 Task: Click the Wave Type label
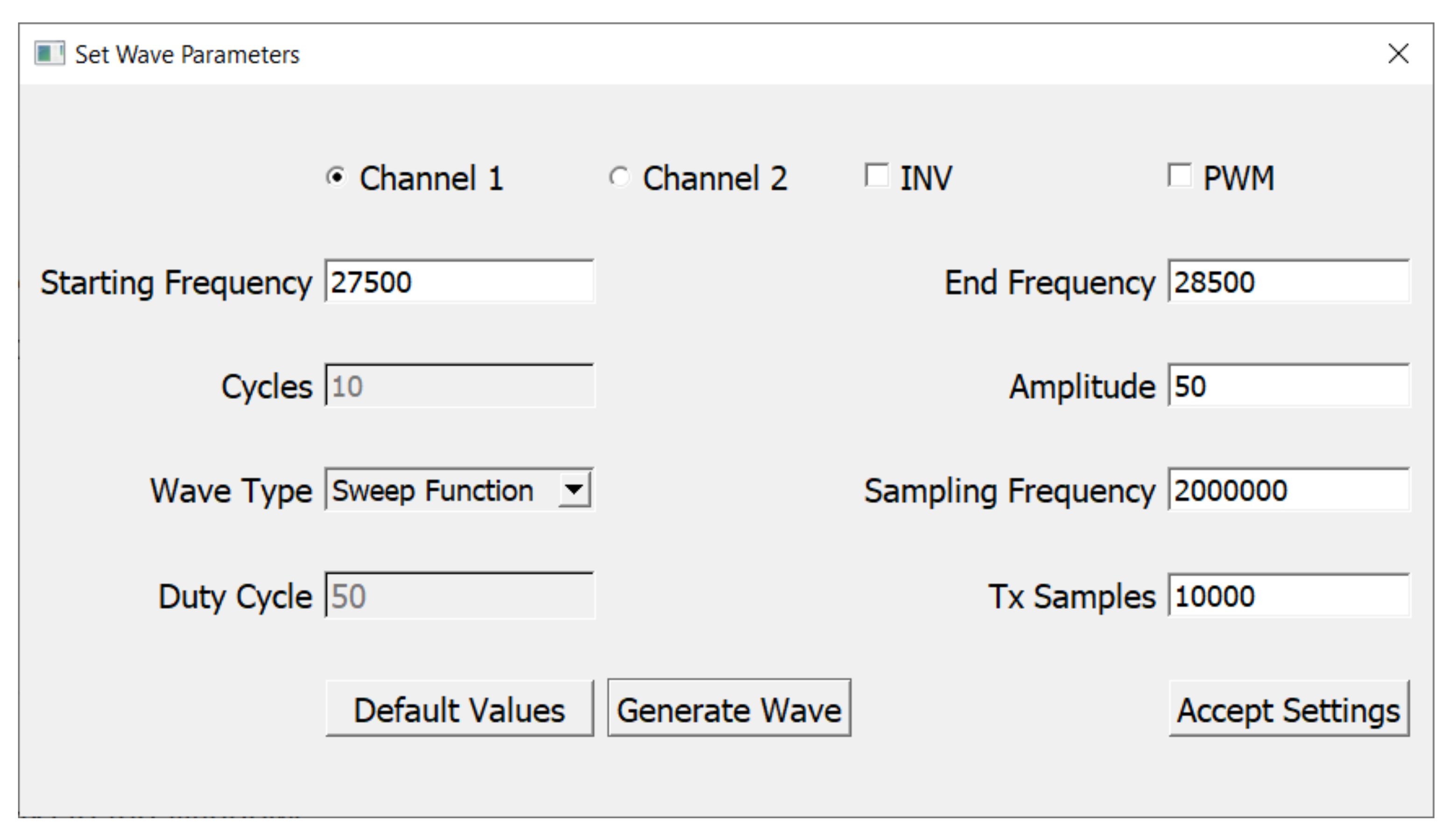point(231,491)
